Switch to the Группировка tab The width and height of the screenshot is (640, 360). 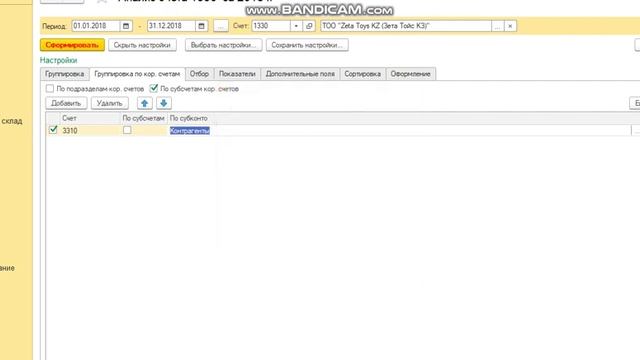tap(64, 74)
